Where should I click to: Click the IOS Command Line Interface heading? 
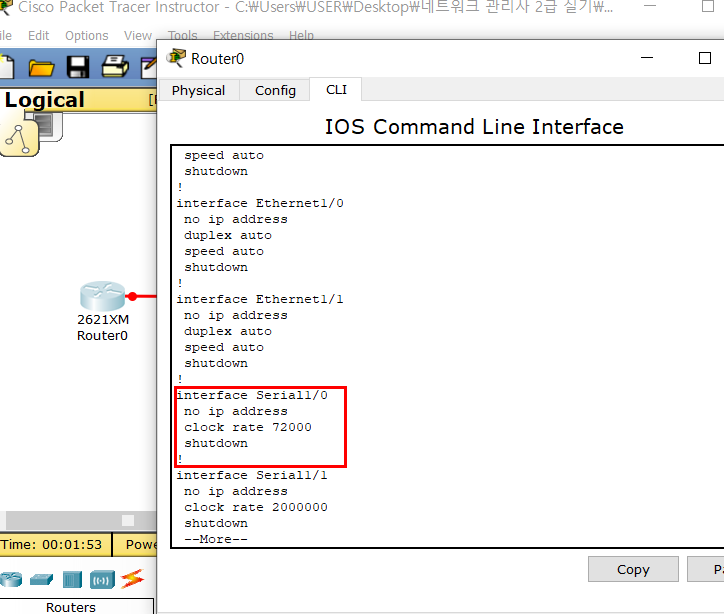click(x=474, y=126)
